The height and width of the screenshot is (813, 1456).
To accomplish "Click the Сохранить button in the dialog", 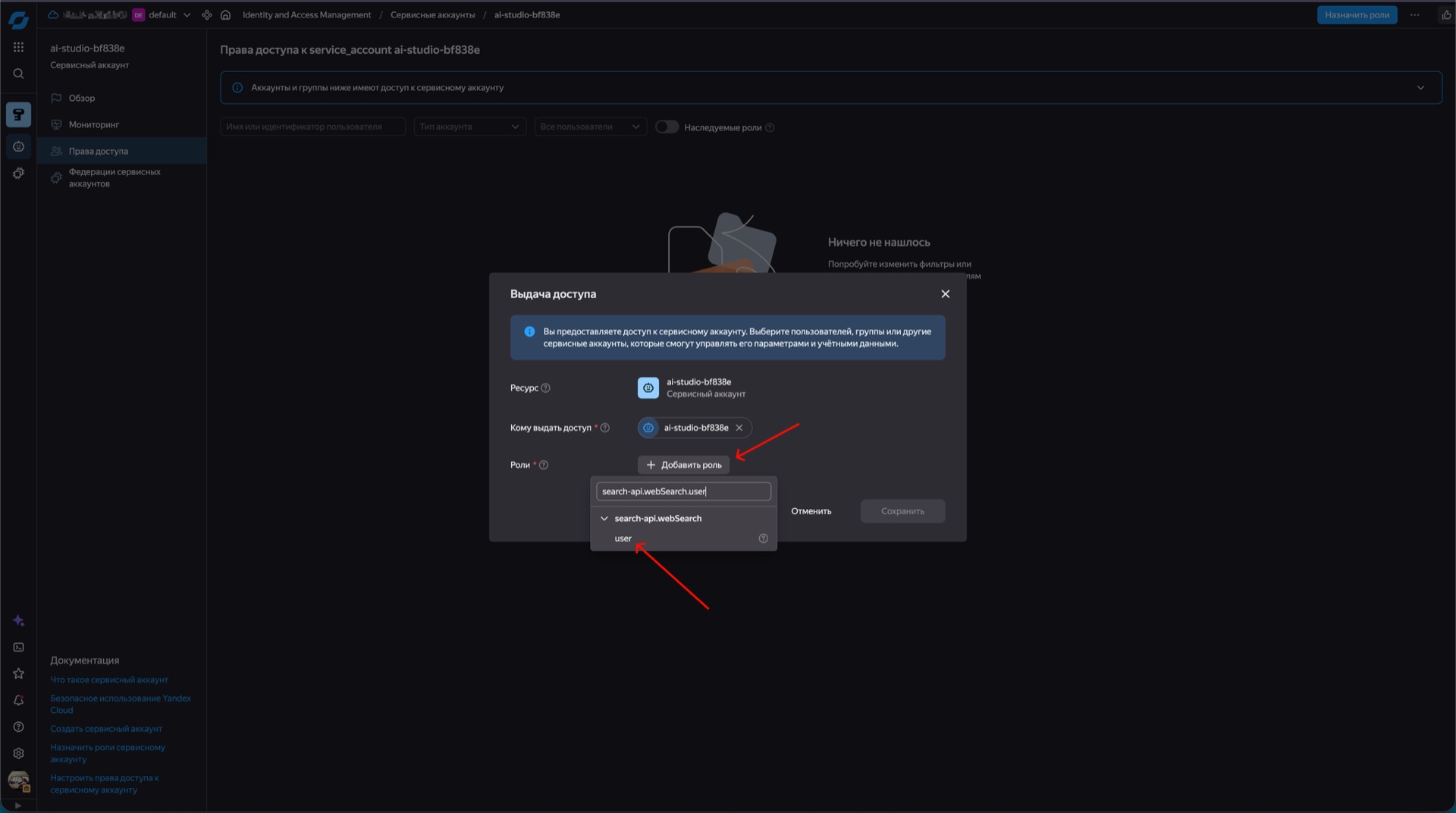I will pyautogui.click(x=902, y=510).
